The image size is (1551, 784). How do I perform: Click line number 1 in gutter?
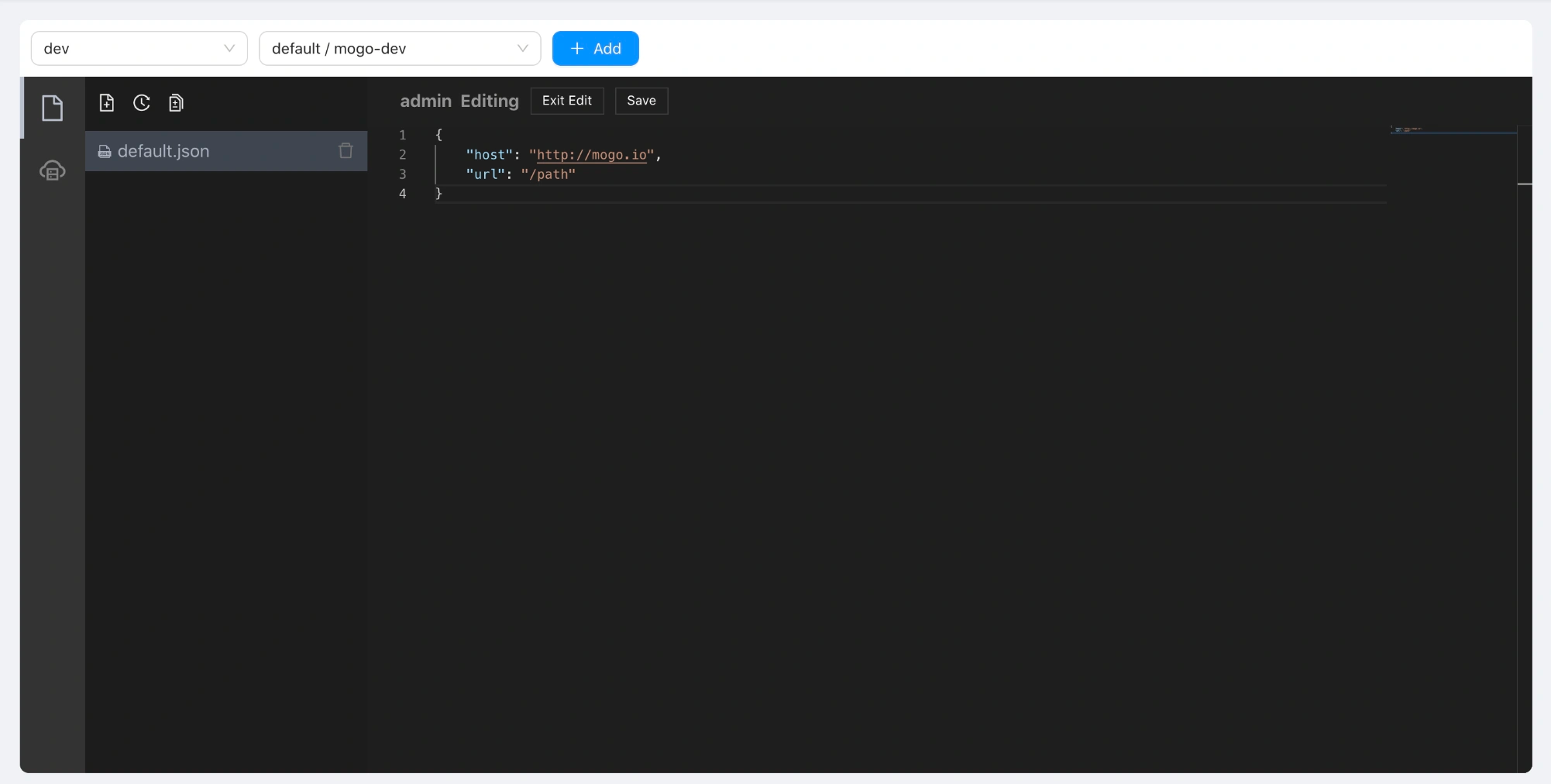tap(403, 135)
